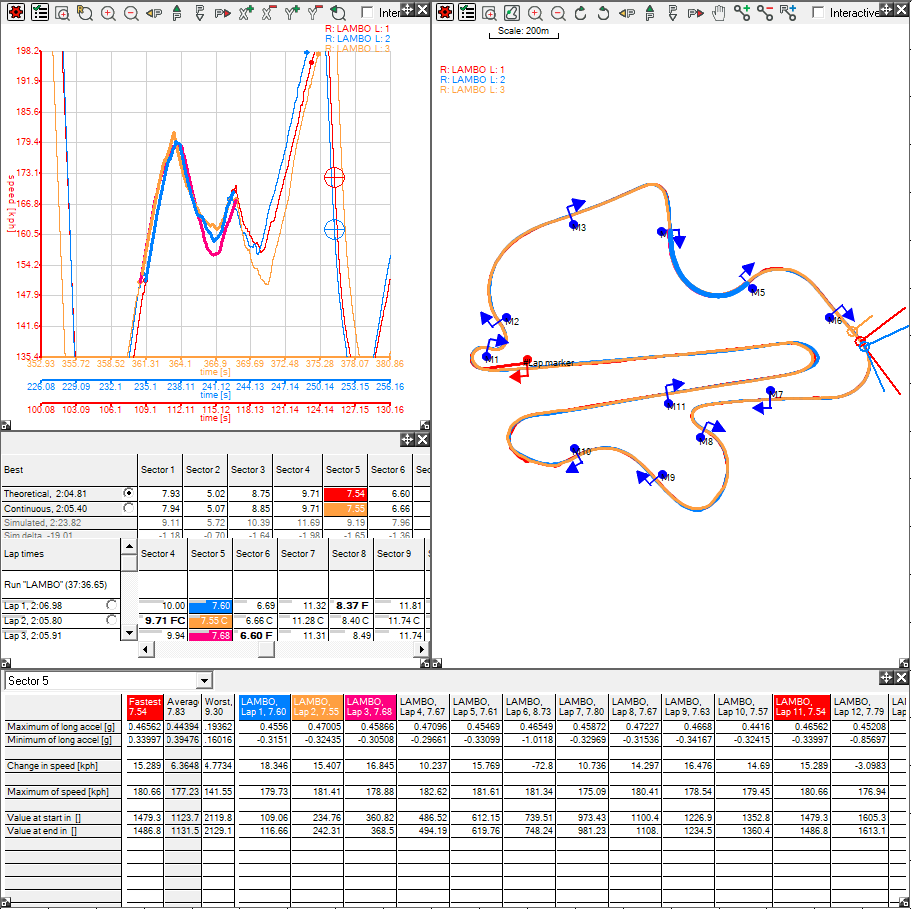Click the add track marker icon
The width and height of the screenshot is (912, 910).
point(742,12)
